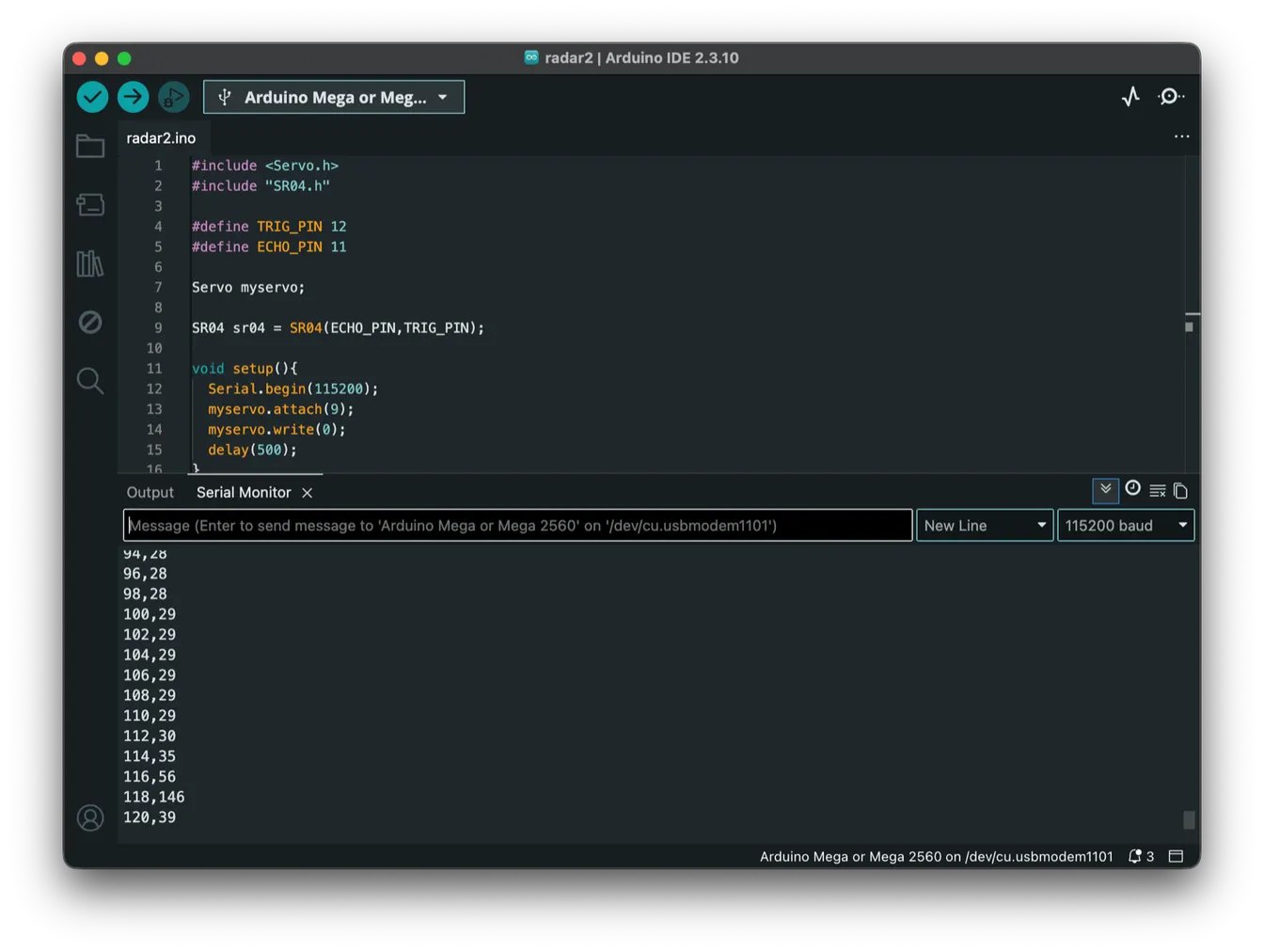Viewport: 1264px width, 952px height.
Task: Open the Serial Plotter
Action: coord(1130,97)
